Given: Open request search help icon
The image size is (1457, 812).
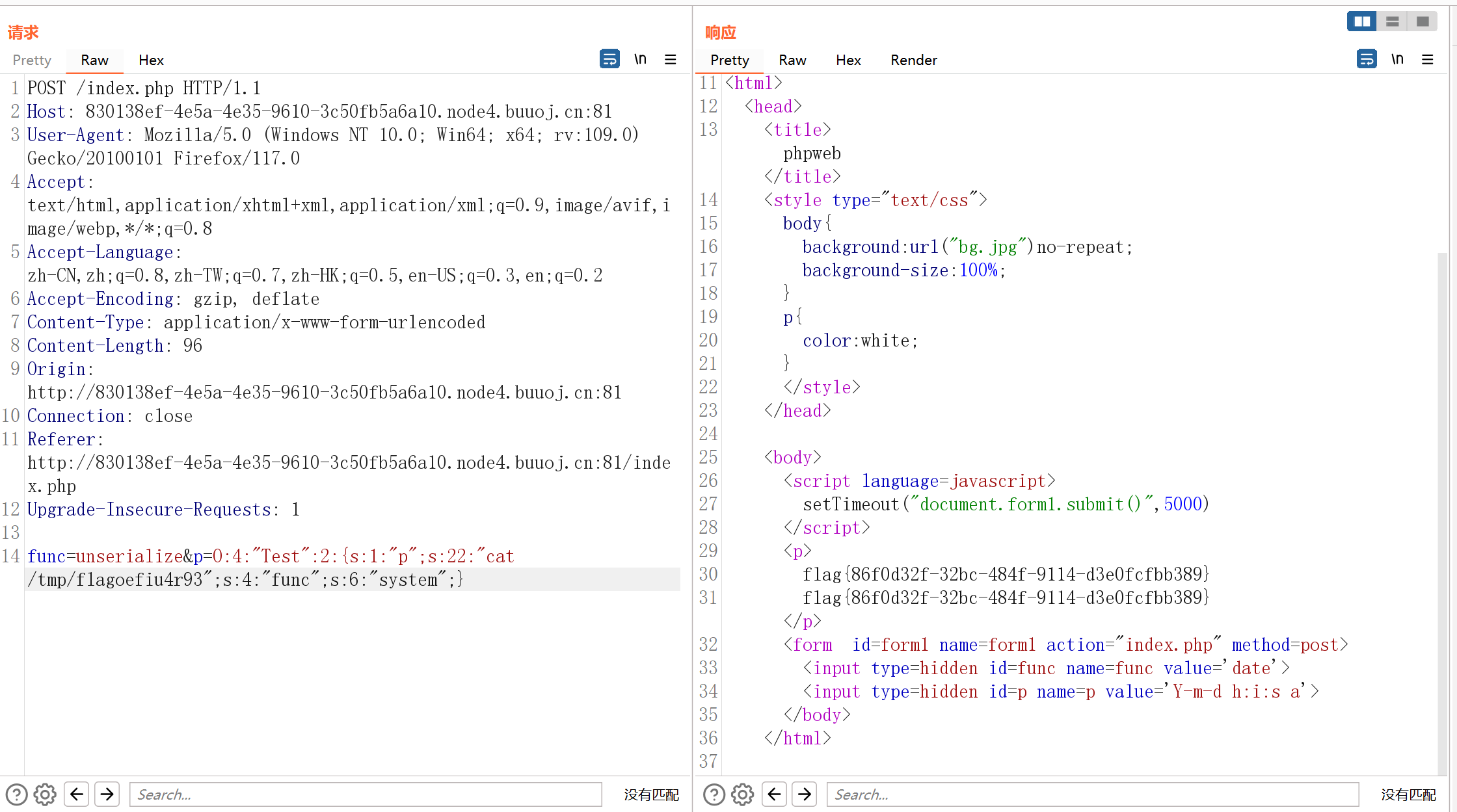Looking at the screenshot, I should pyautogui.click(x=16, y=794).
